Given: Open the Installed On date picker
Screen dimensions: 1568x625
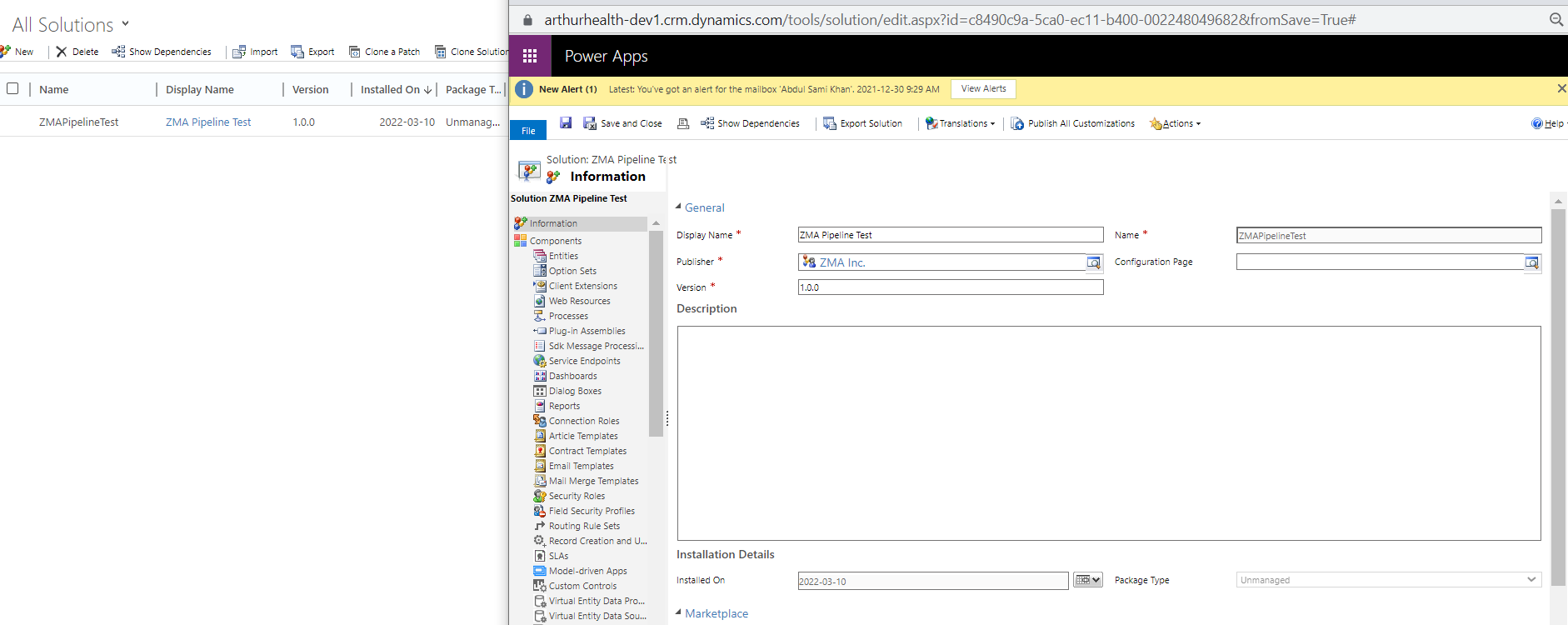Looking at the screenshot, I should coord(1087,580).
